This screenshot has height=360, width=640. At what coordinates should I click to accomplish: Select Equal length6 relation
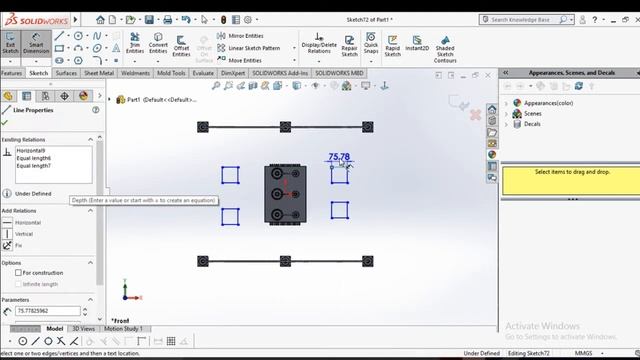click(33, 158)
